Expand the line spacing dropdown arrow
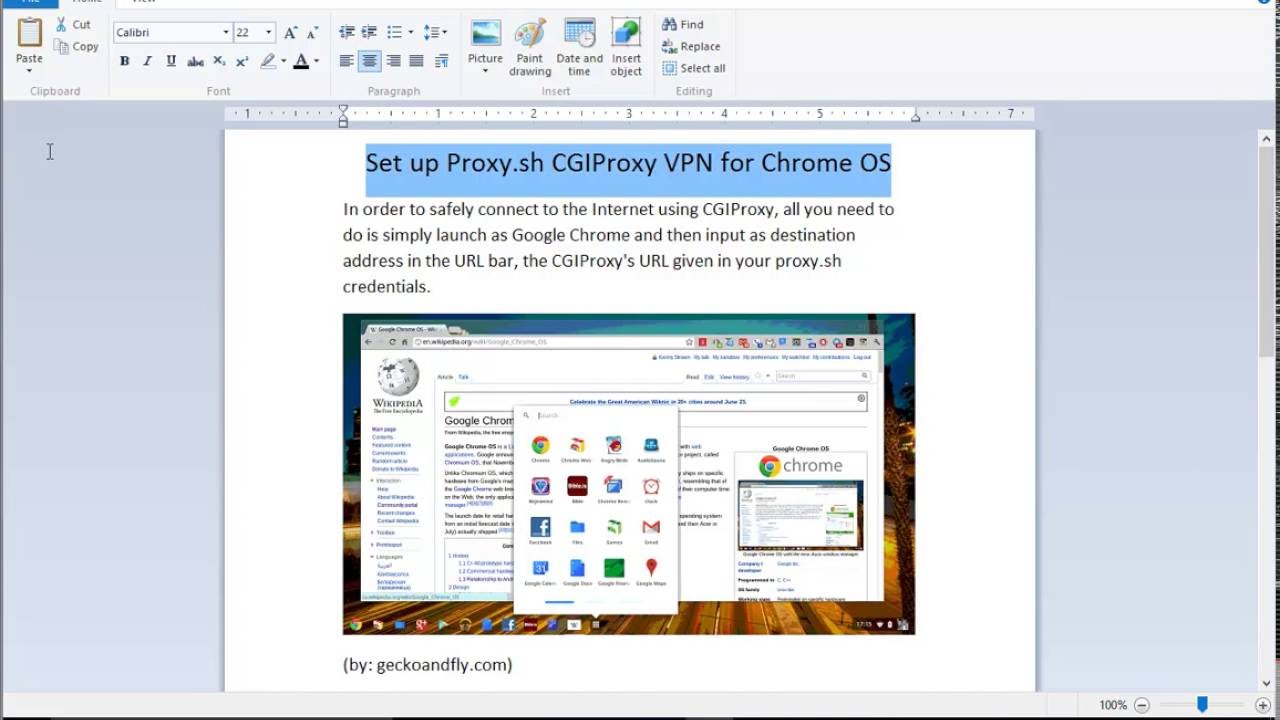Viewport: 1280px width, 720px height. [444, 33]
